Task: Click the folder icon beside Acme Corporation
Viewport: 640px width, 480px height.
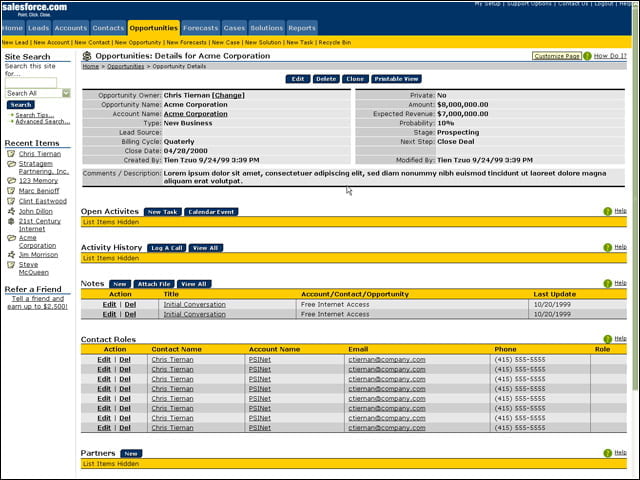Action: (11, 238)
